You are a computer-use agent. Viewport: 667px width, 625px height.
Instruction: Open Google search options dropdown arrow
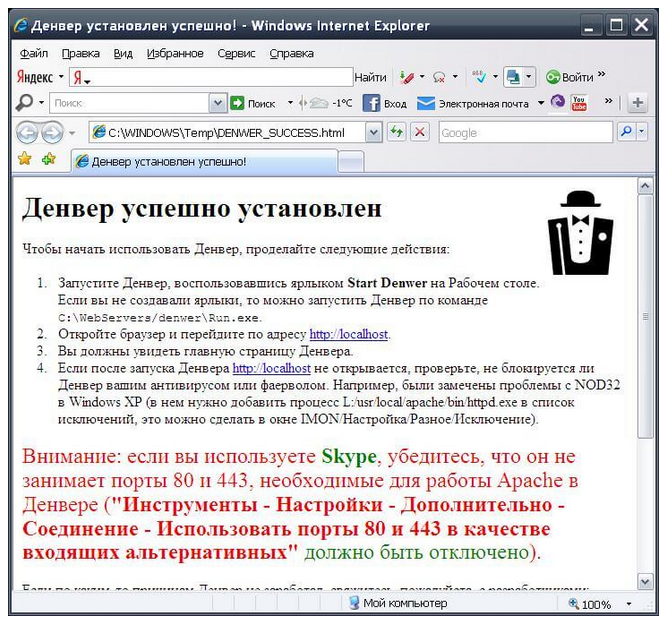(x=641, y=132)
